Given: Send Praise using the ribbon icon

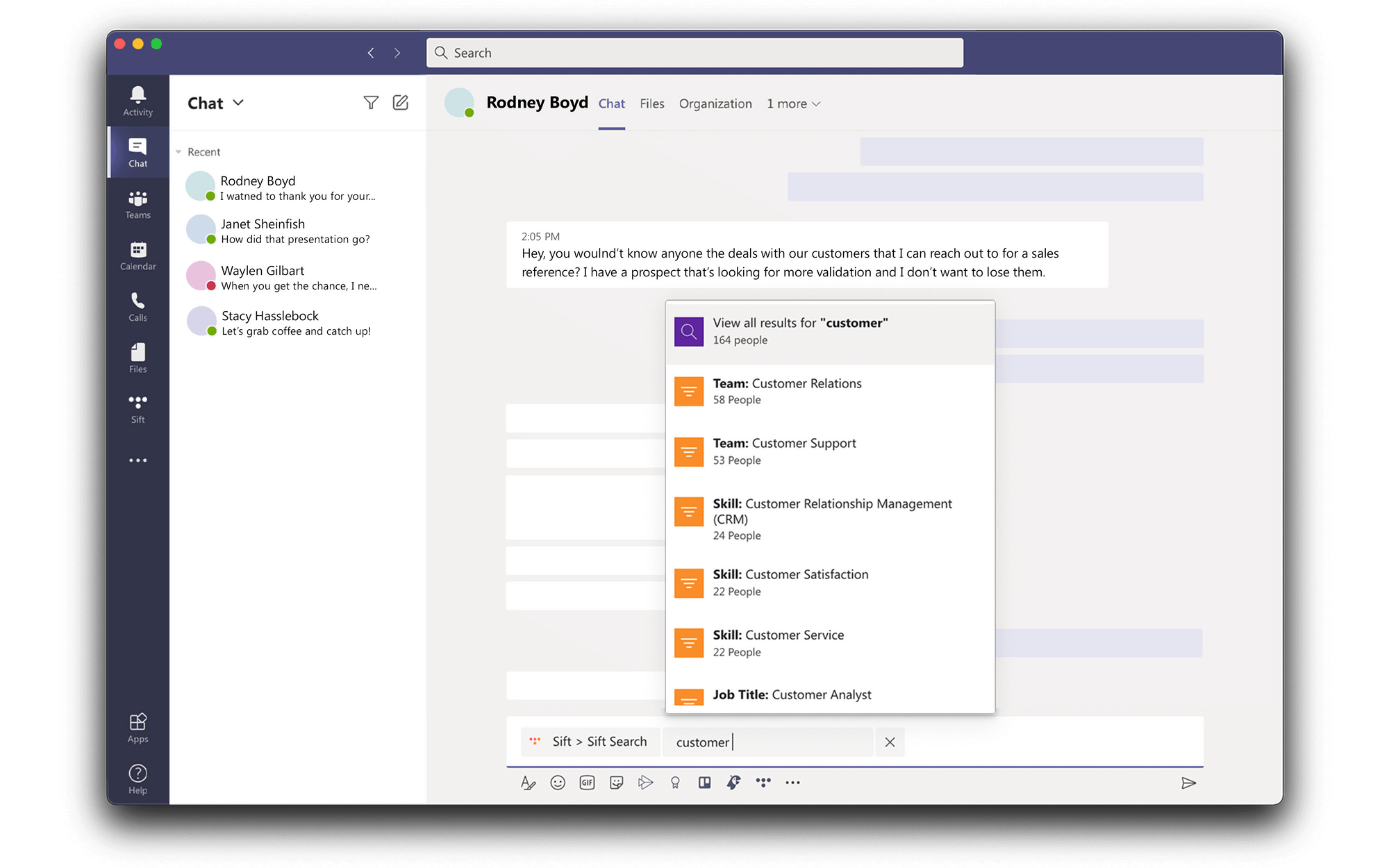Looking at the screenshot, I should coord(675,783).
